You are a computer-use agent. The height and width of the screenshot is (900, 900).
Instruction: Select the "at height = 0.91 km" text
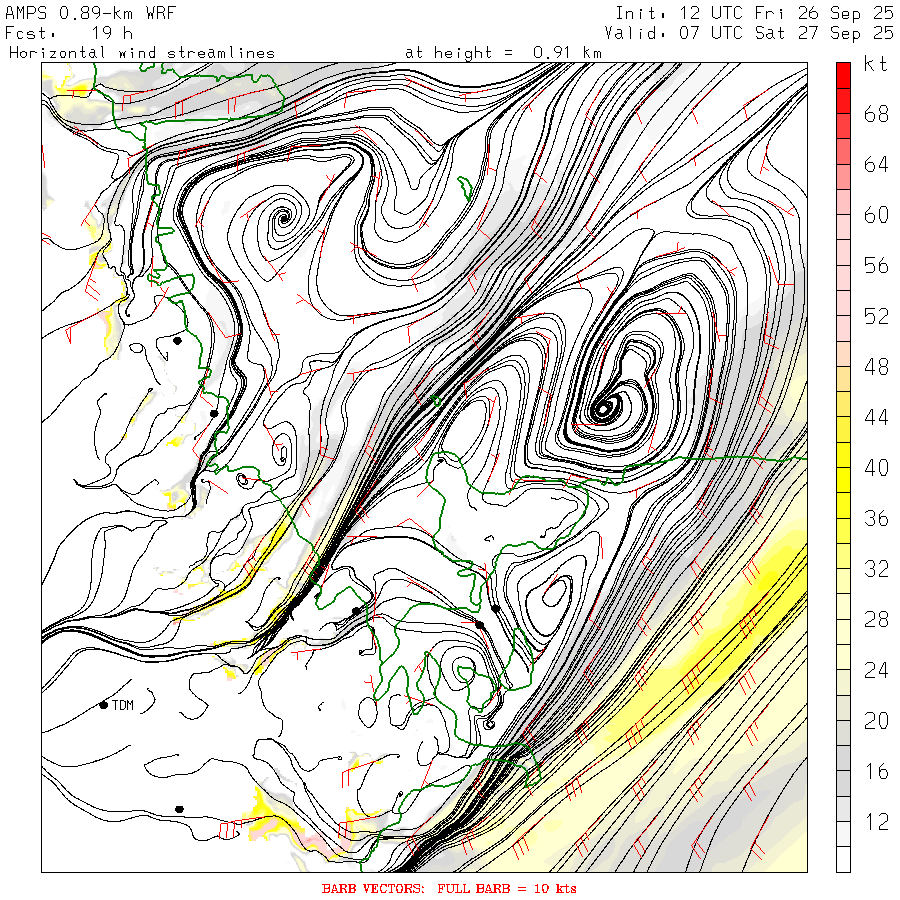pos(503,53)
